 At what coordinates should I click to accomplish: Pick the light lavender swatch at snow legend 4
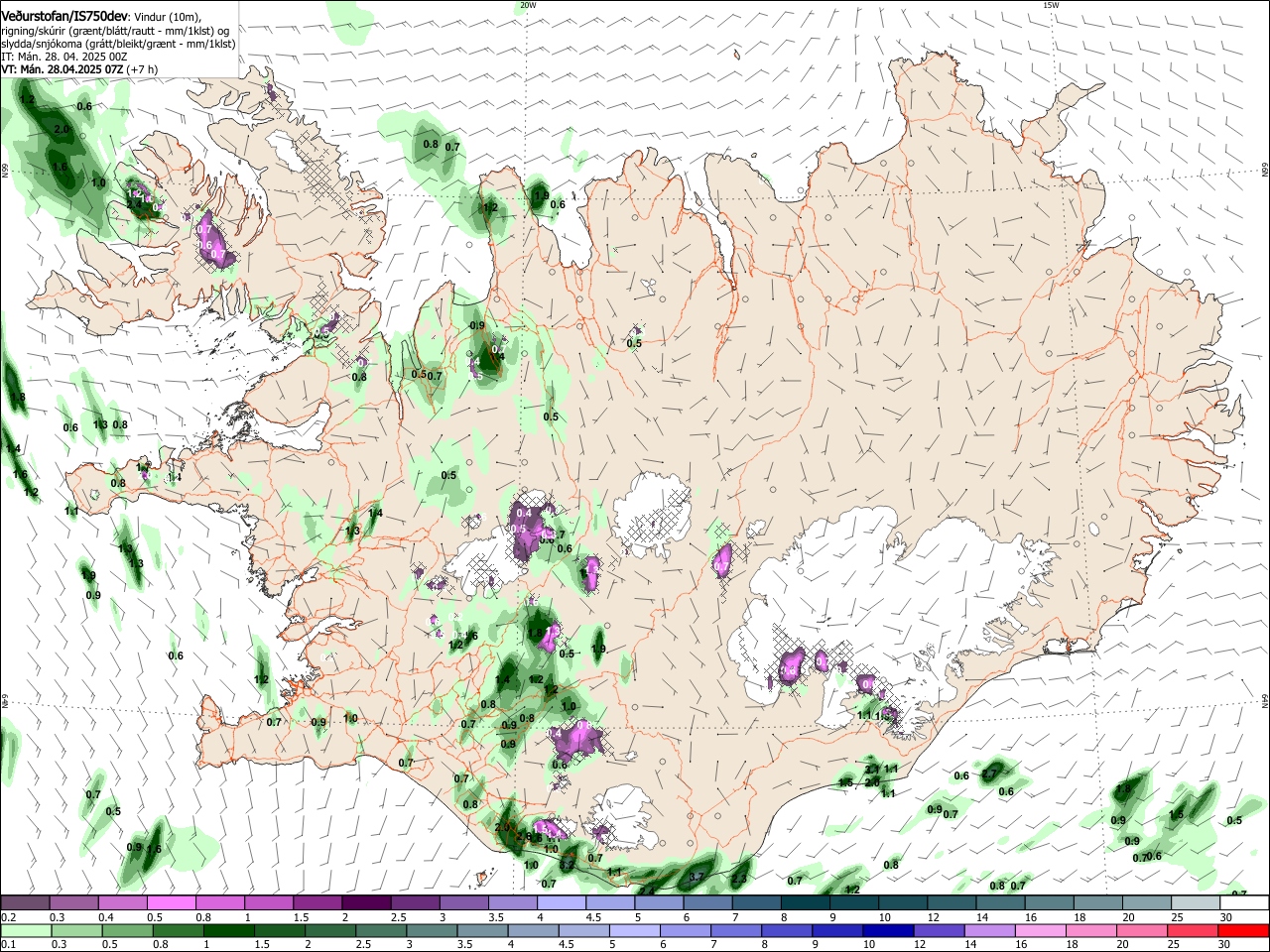coord(561,902)
